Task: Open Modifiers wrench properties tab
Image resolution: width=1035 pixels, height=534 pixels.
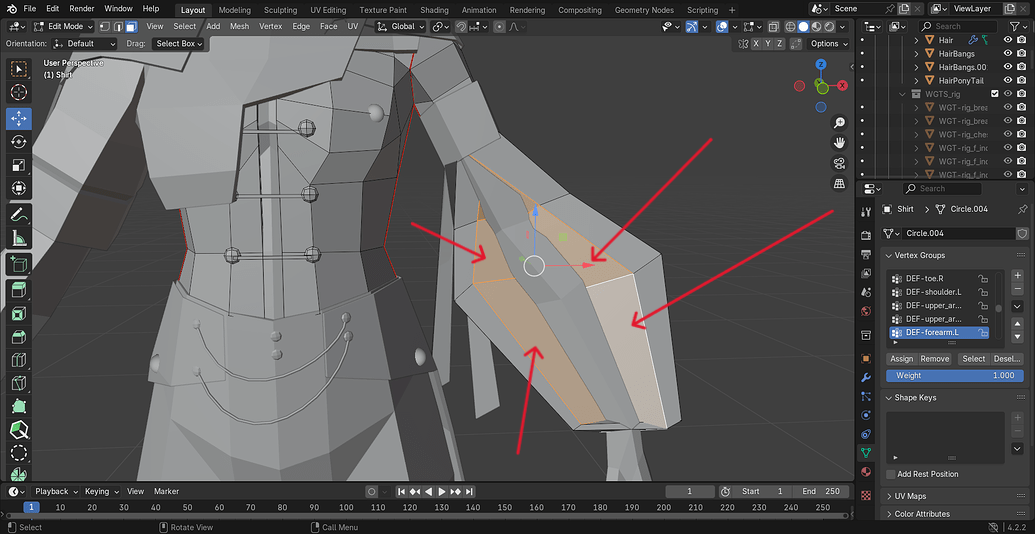Action: point(866,378)
